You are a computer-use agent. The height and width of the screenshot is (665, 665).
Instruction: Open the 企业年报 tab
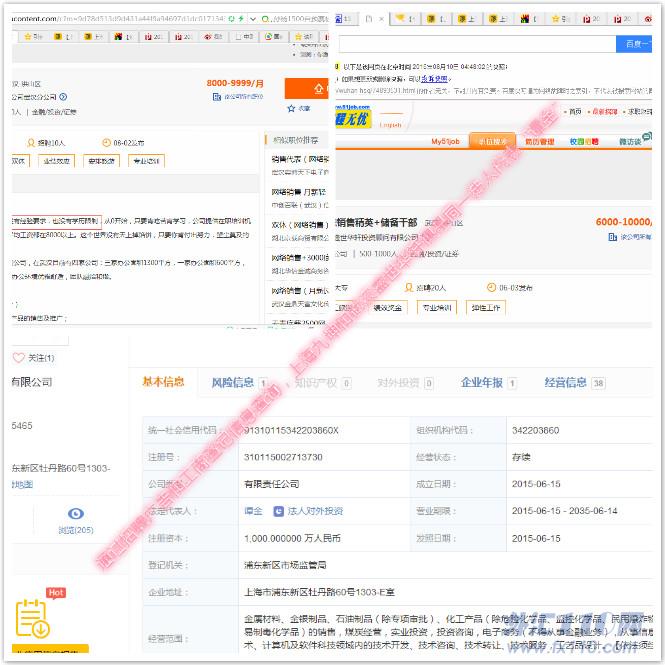coord(482,383)
